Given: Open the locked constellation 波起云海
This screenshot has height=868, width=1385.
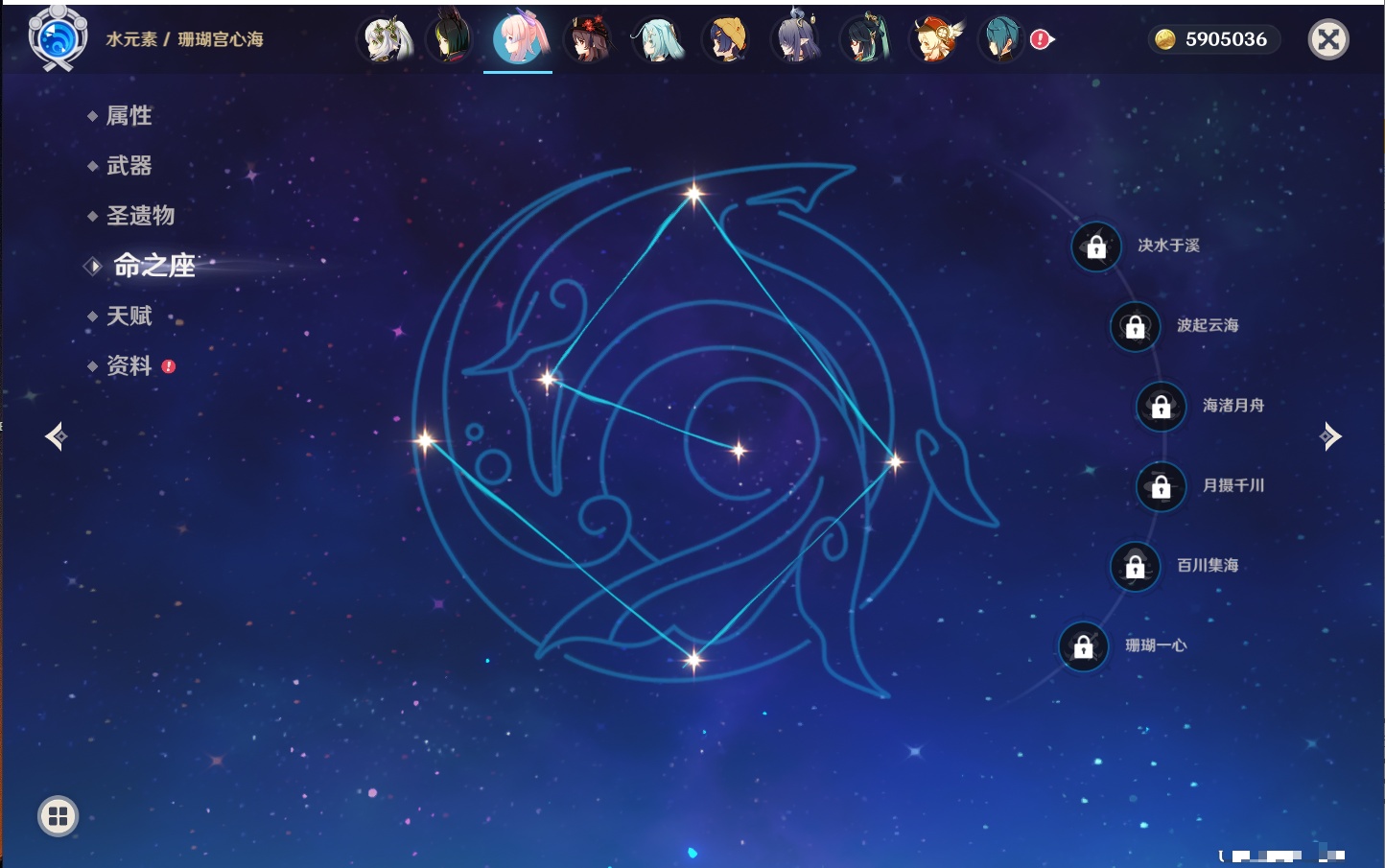Looking at the screenshot, I should [1135, 326].
